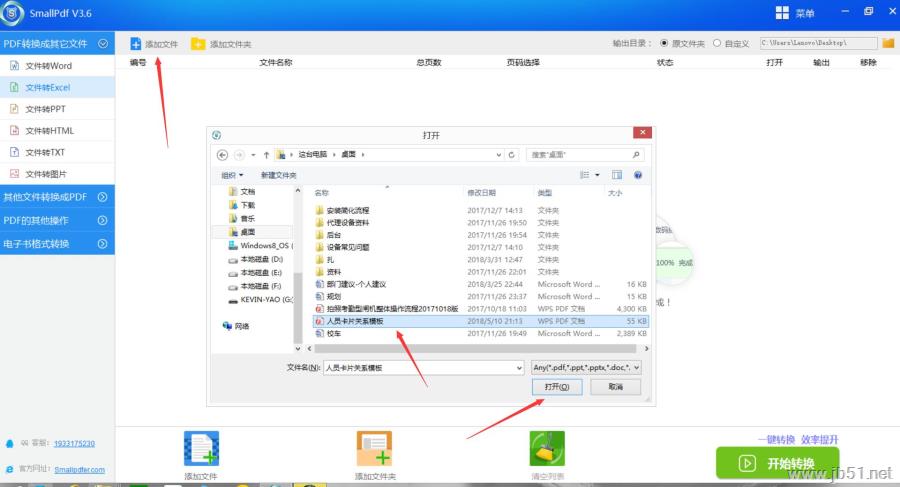Click the 添加文件夹 folder icon in top toolbar
The image size is (900, 487).
tap(198, 44)
